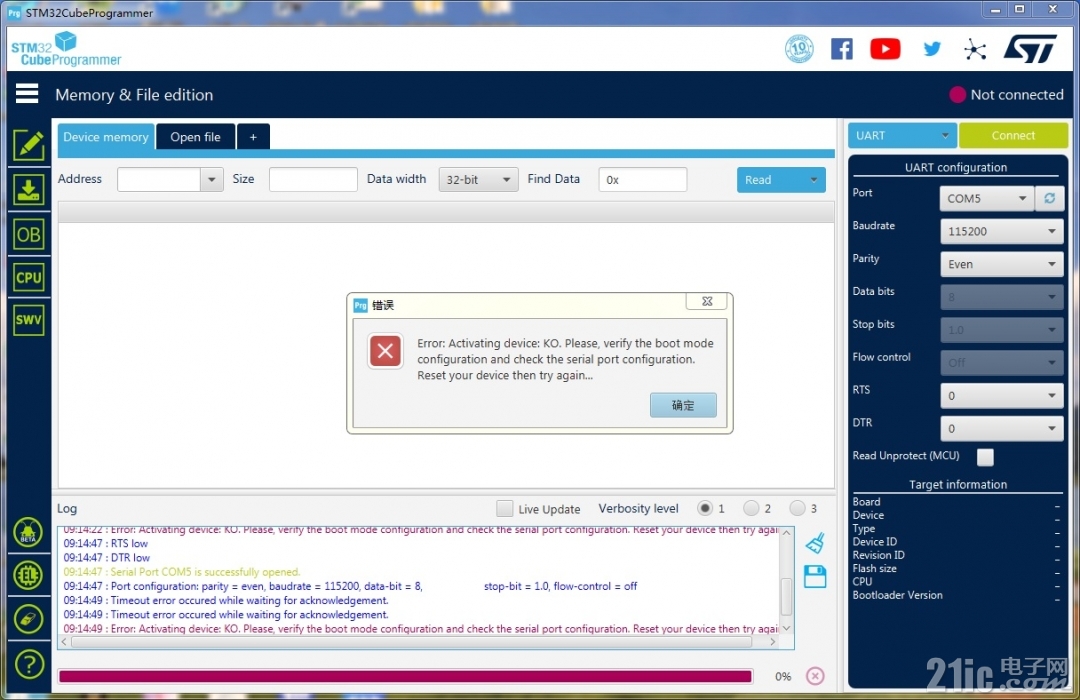This screenshot has height=700, width=1080.
Task: Click log line '09:14:47 : RTS low'
Action: pos(105,544)
